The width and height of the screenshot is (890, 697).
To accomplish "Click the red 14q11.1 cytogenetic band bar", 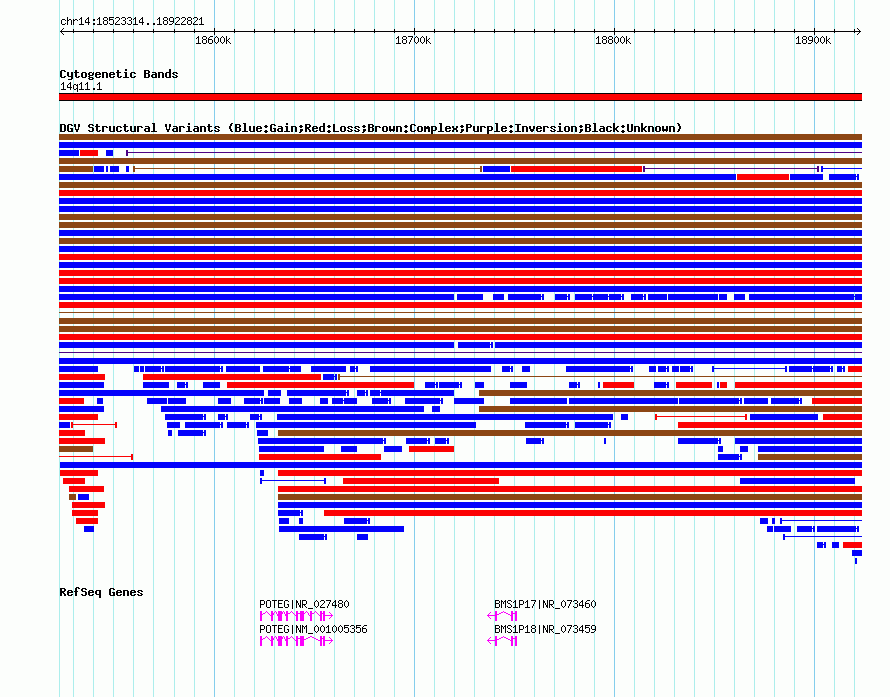I will click(x=460, y=97).
